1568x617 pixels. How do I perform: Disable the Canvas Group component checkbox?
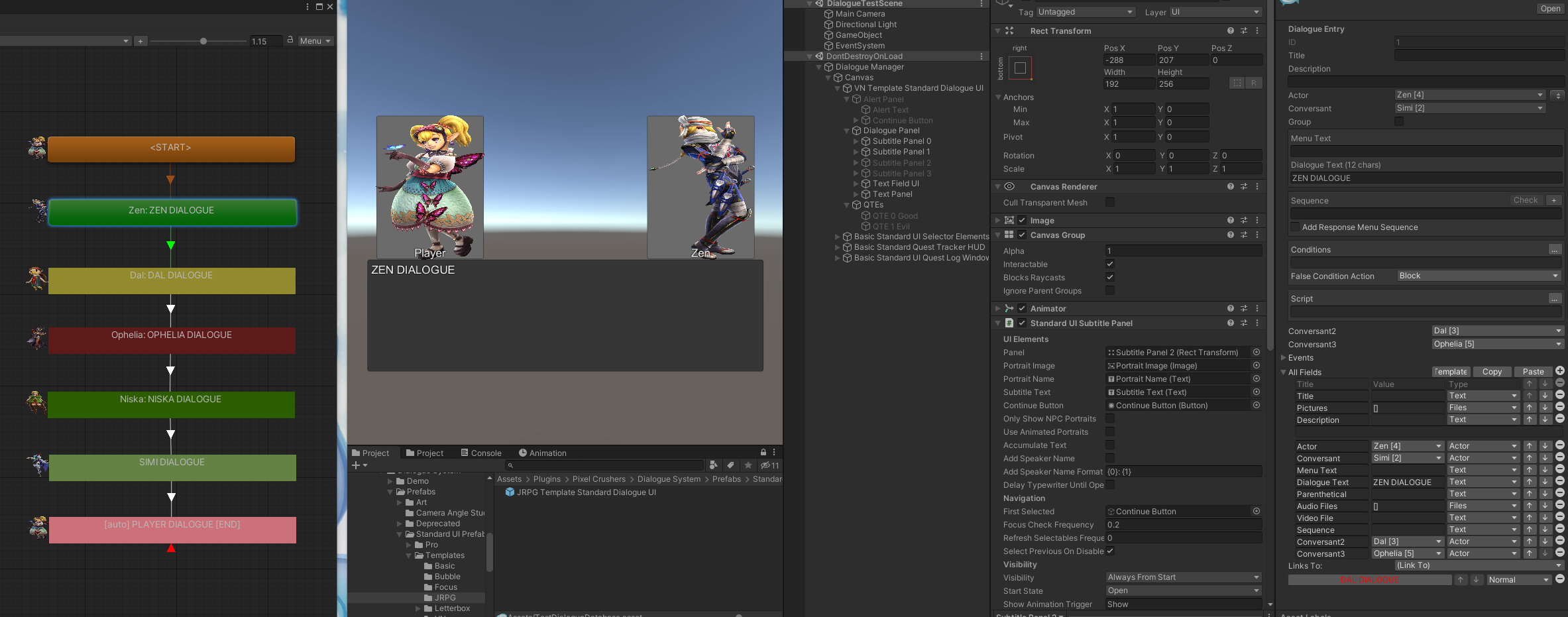click(1022, 235)
